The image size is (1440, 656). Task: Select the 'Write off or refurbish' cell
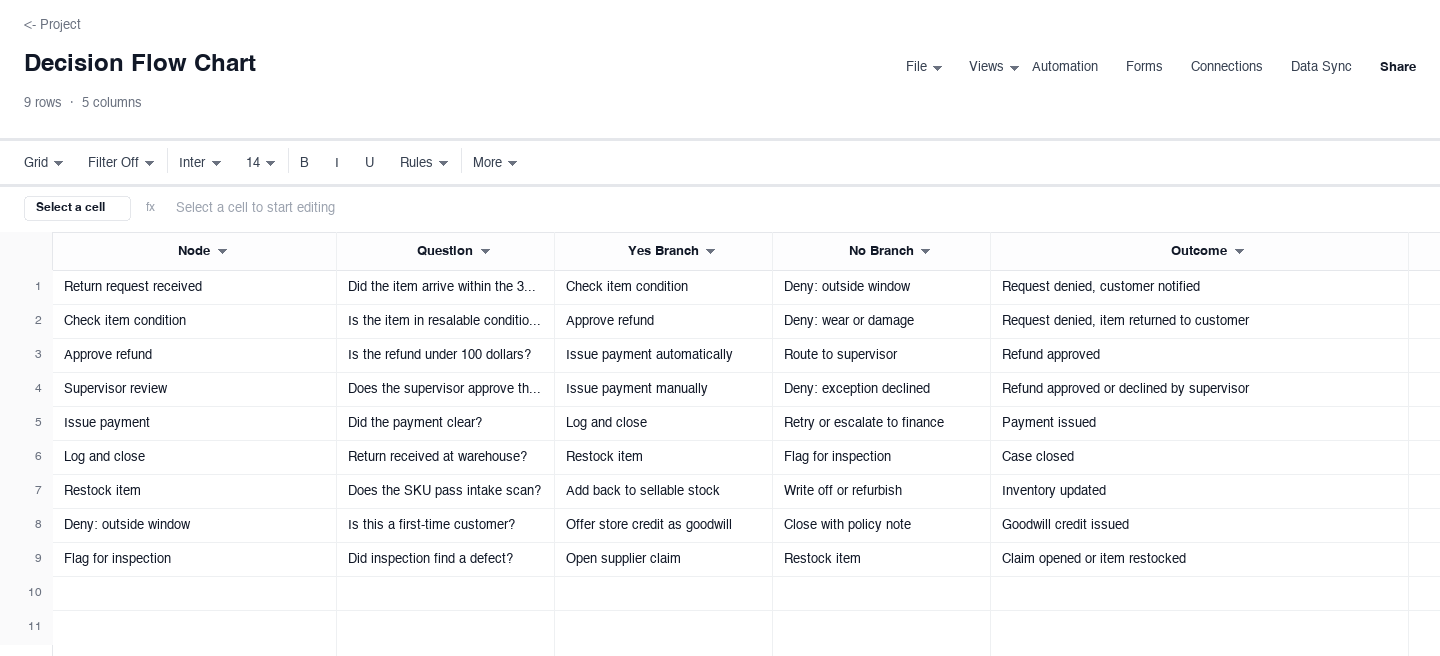(x=881, y=491)
